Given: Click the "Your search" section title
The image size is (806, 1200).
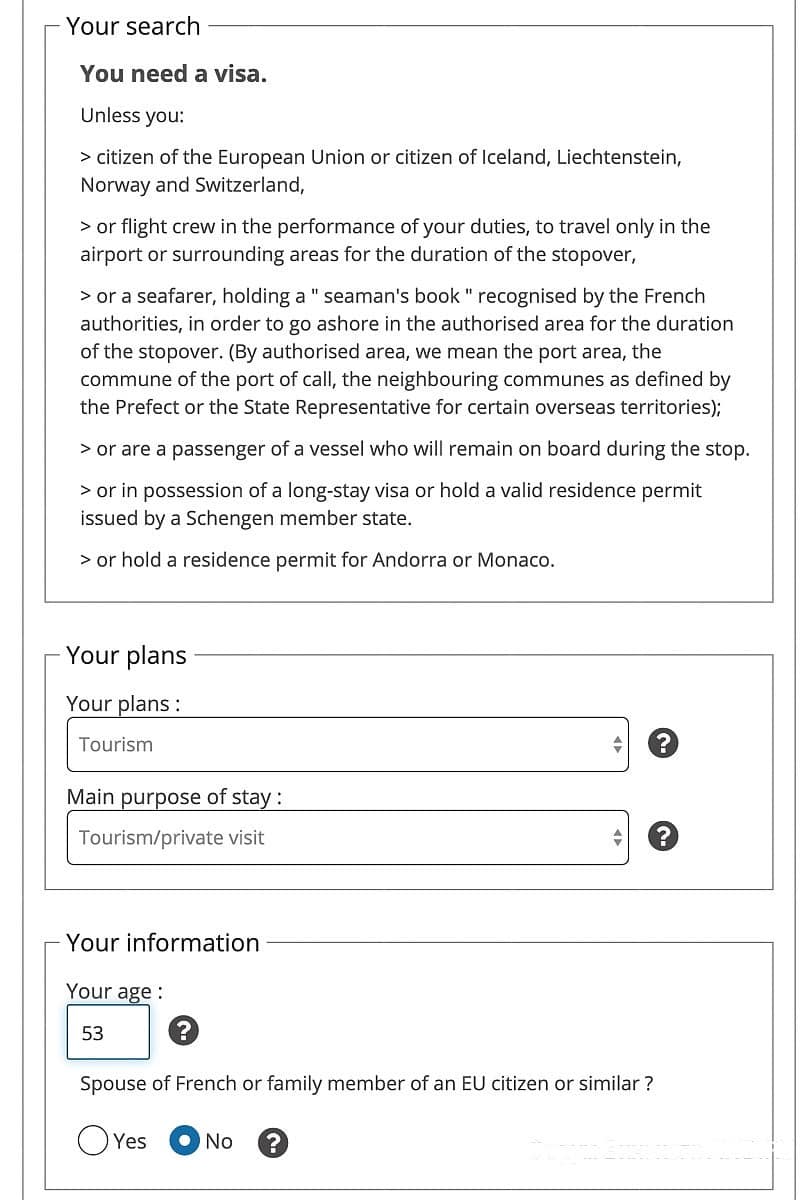Looking at the screenshot, I should pos(133,27).
